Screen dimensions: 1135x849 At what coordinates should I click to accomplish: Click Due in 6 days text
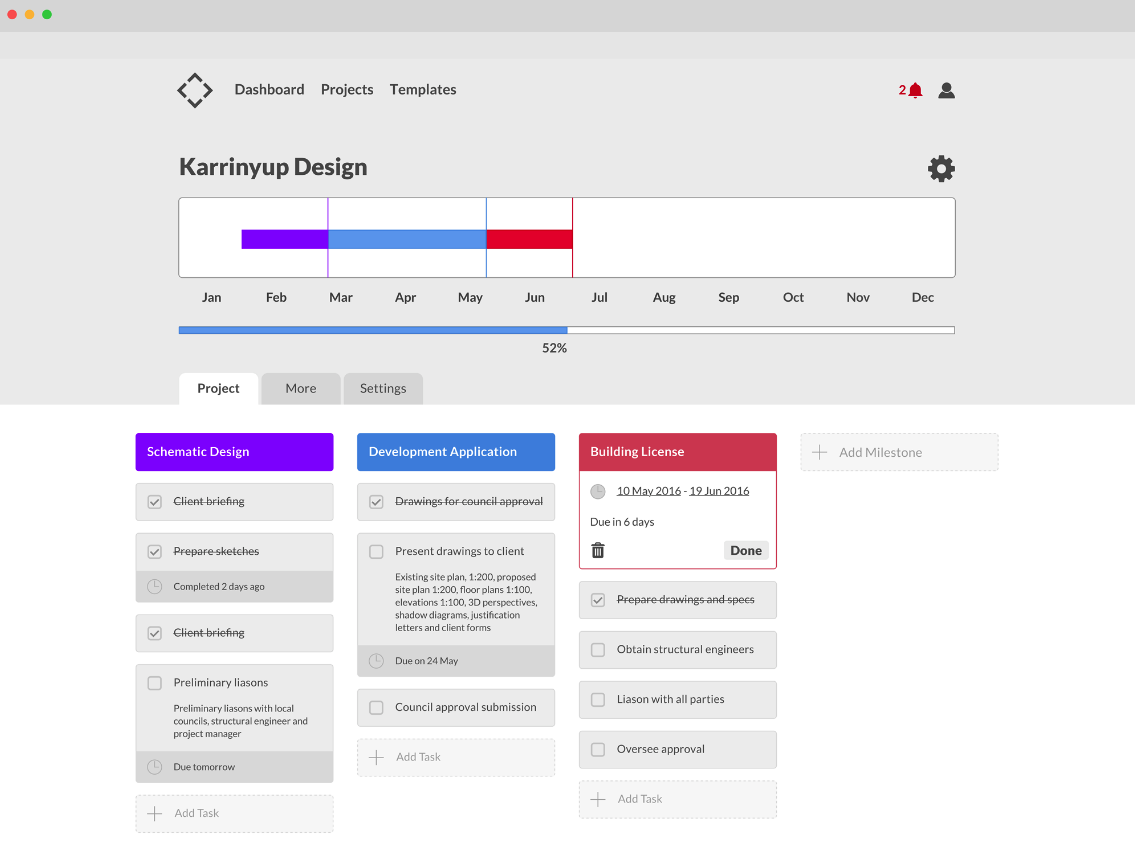[x=622, y=522]
